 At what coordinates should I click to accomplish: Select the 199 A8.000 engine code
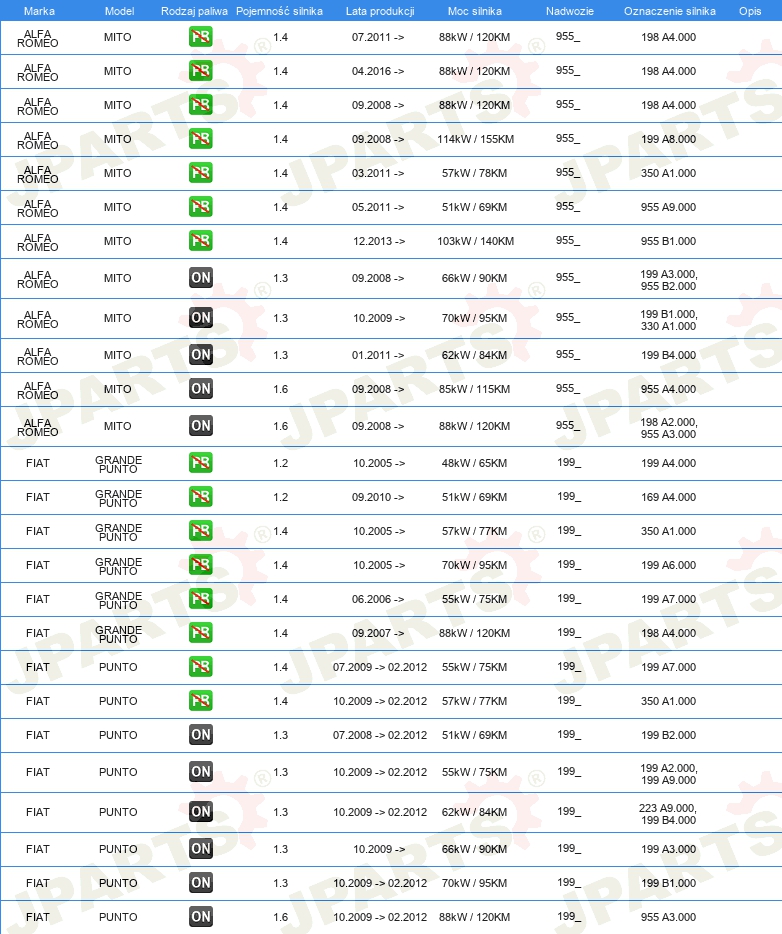click(x=668, y=139)
